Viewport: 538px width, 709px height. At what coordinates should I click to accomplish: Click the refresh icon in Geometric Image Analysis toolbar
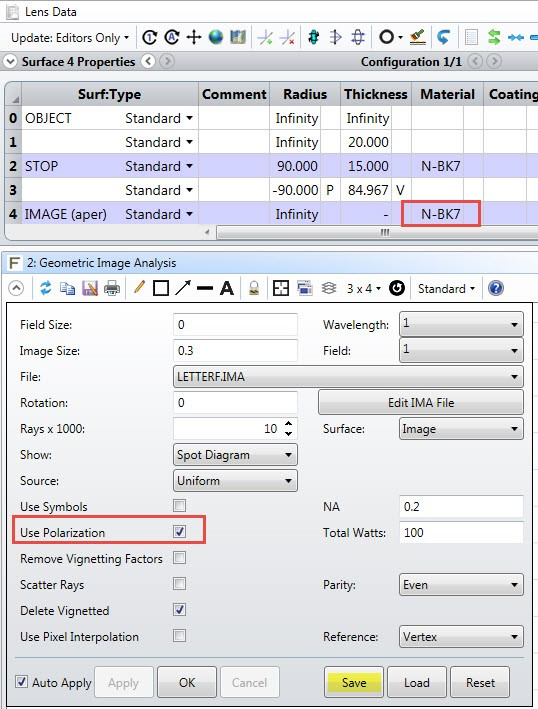click(x=45, y=288)
